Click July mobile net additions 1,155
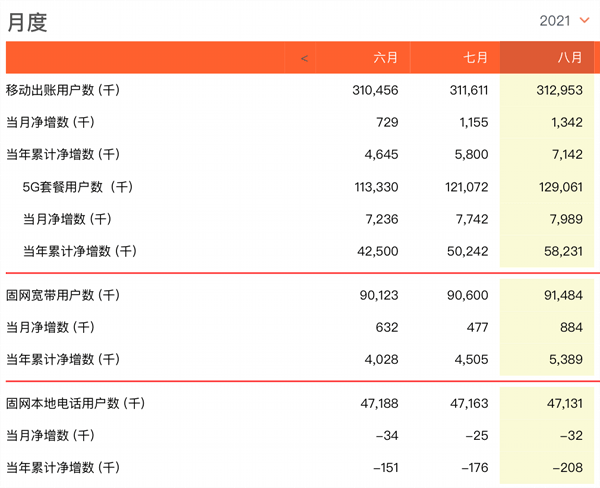The image size is (600, 488). coord(474,122)
